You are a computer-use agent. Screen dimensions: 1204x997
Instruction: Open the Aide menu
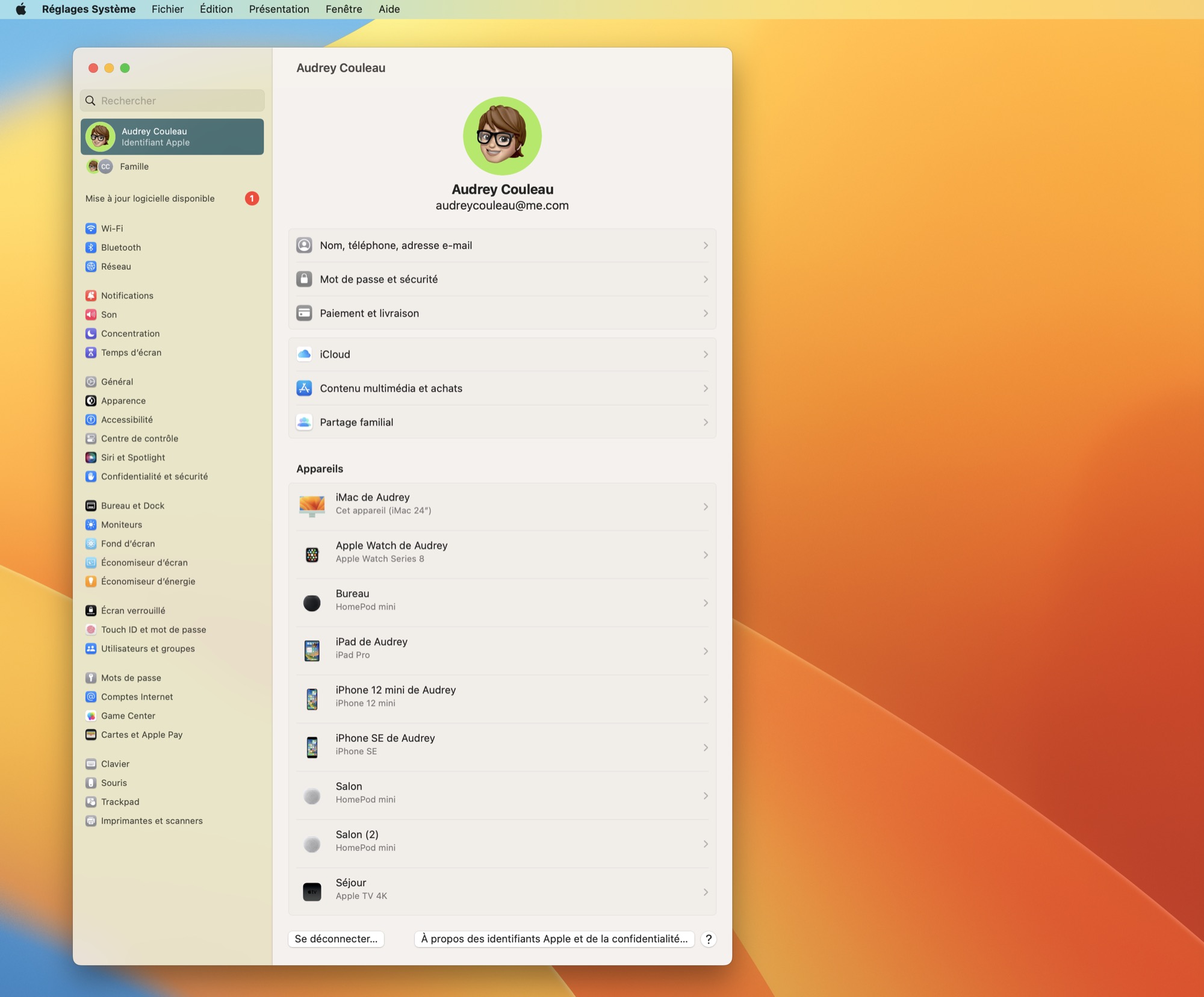(389, 9)
